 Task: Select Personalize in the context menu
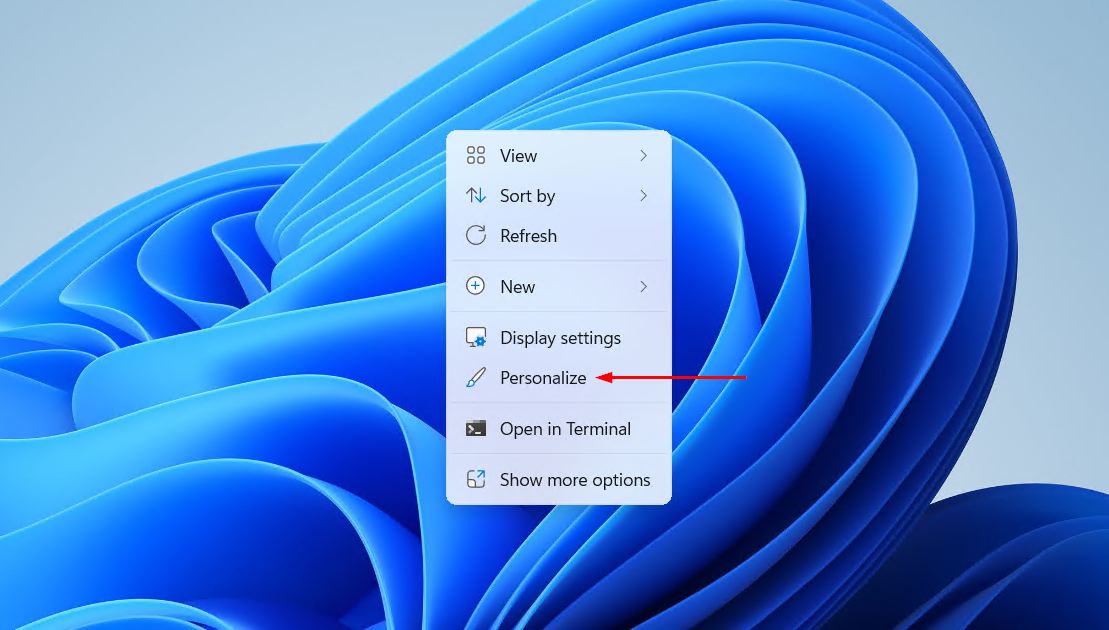[559, 378]
